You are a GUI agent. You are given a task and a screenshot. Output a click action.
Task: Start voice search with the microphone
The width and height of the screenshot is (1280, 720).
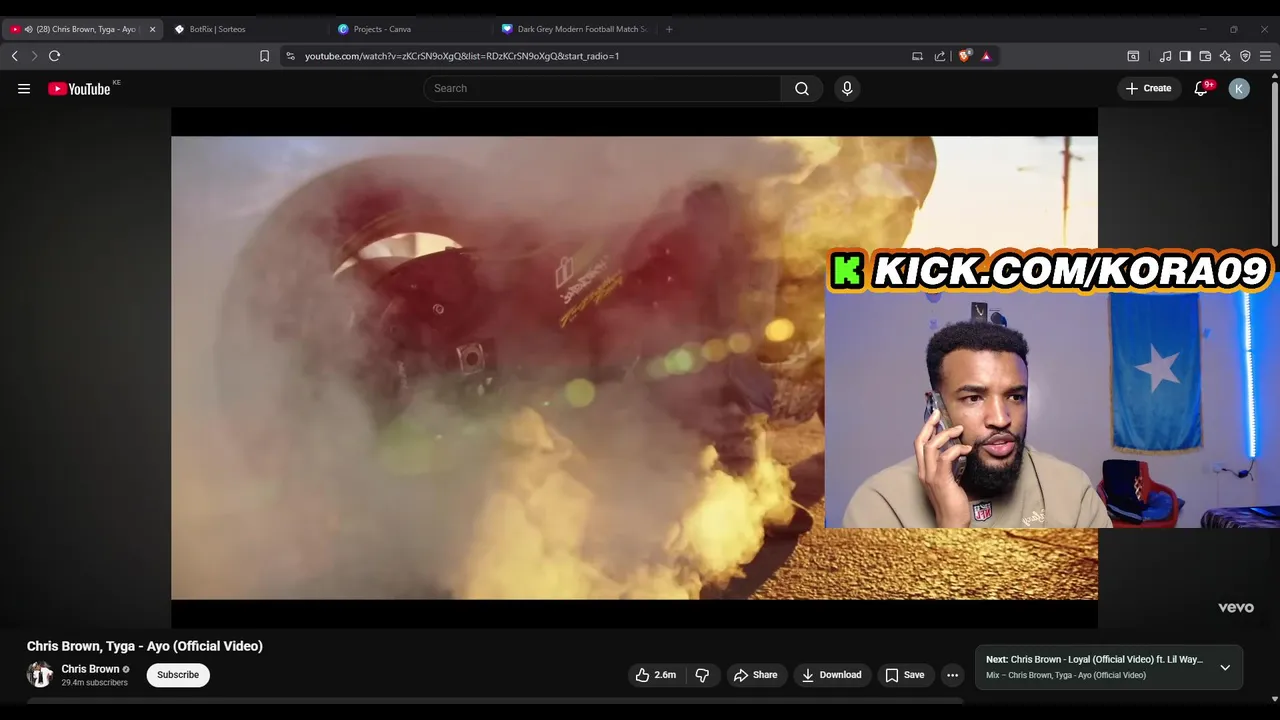pyautogui.click(x=847, y=88)
